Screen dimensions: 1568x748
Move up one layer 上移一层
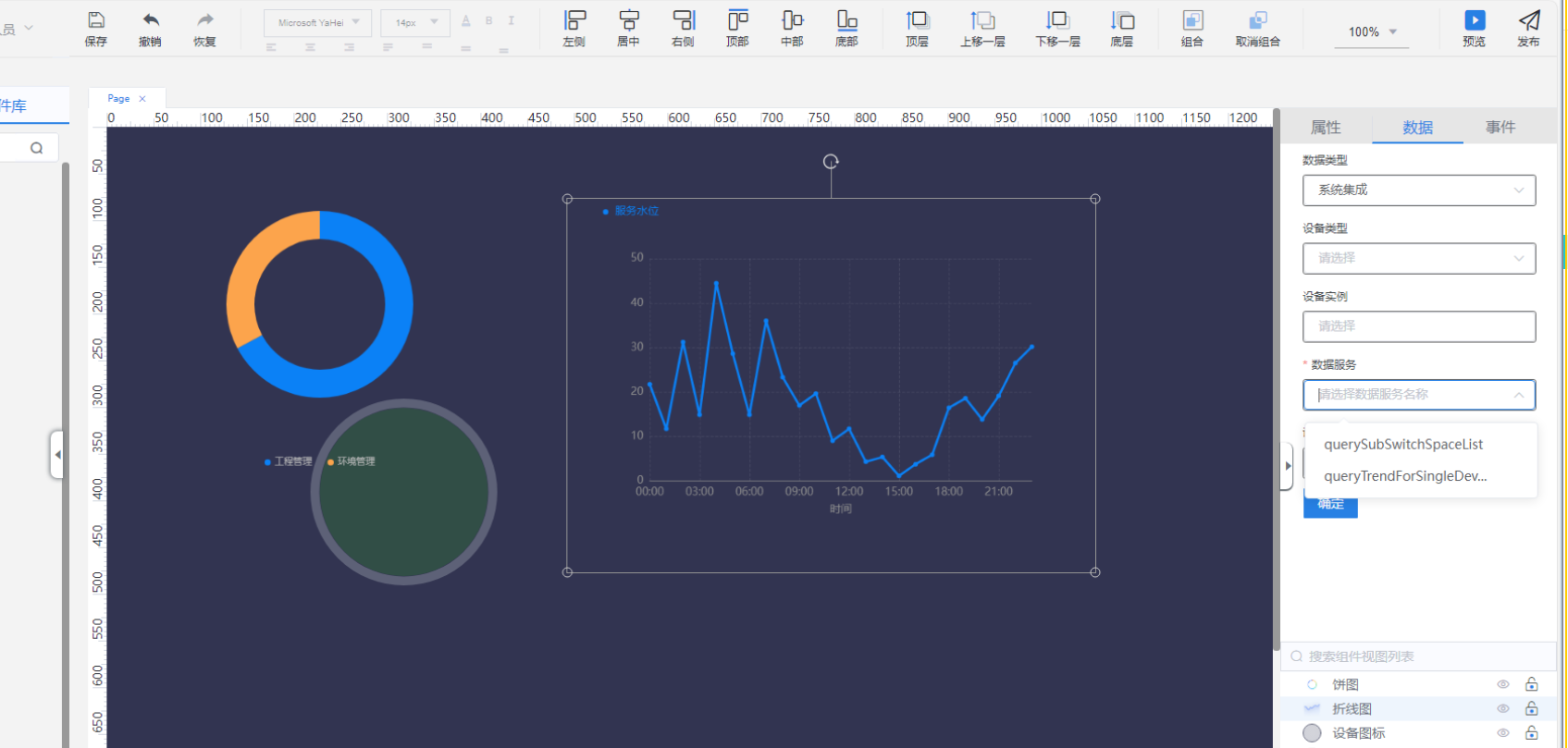[982, 29]
